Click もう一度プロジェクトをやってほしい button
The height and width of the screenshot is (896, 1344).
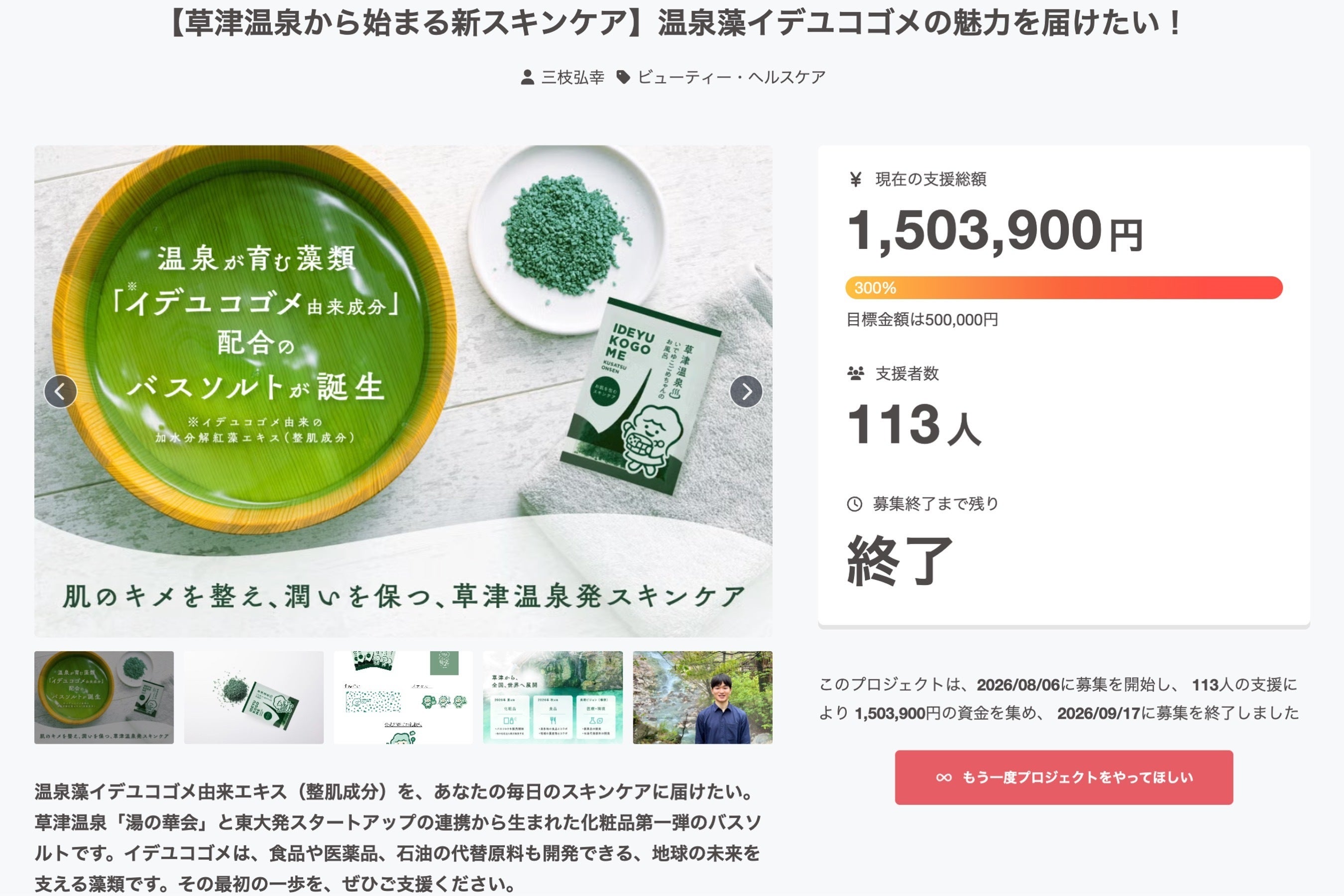(1064, 778)
